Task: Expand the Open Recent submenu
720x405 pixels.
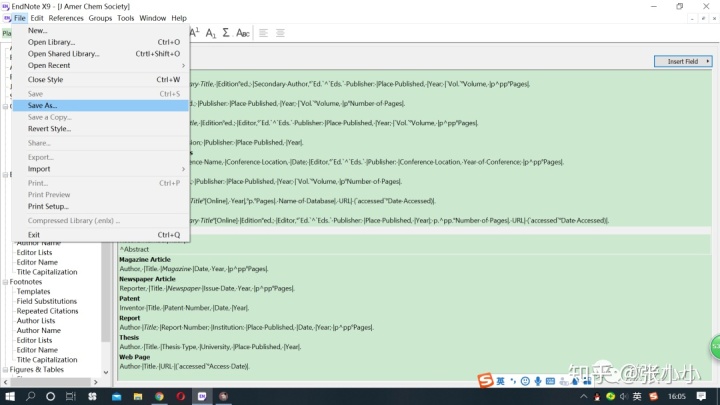Action: 101,65
